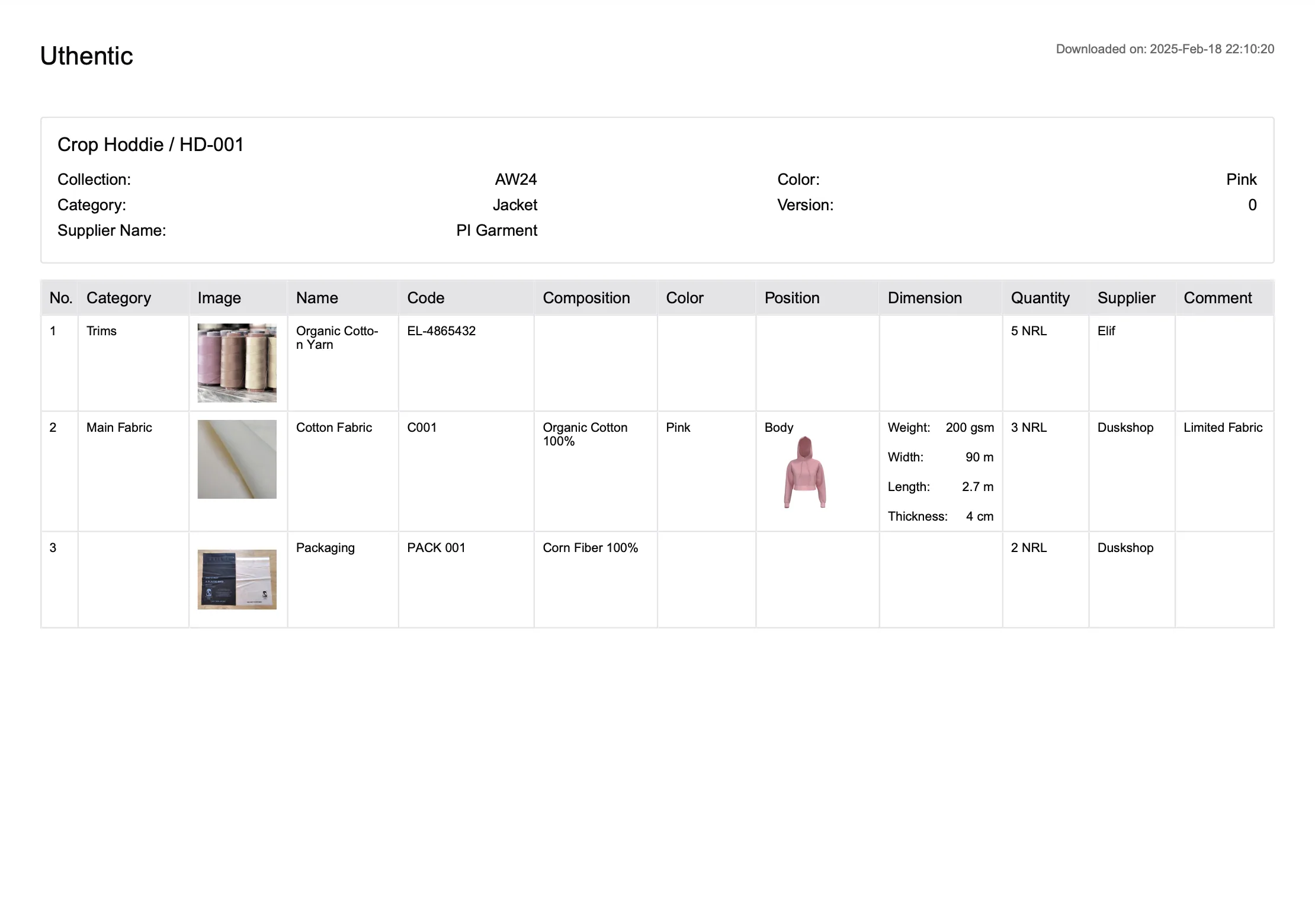Select the Jacket category value
Screen dimensions: 1315x924
click(515, 205)
